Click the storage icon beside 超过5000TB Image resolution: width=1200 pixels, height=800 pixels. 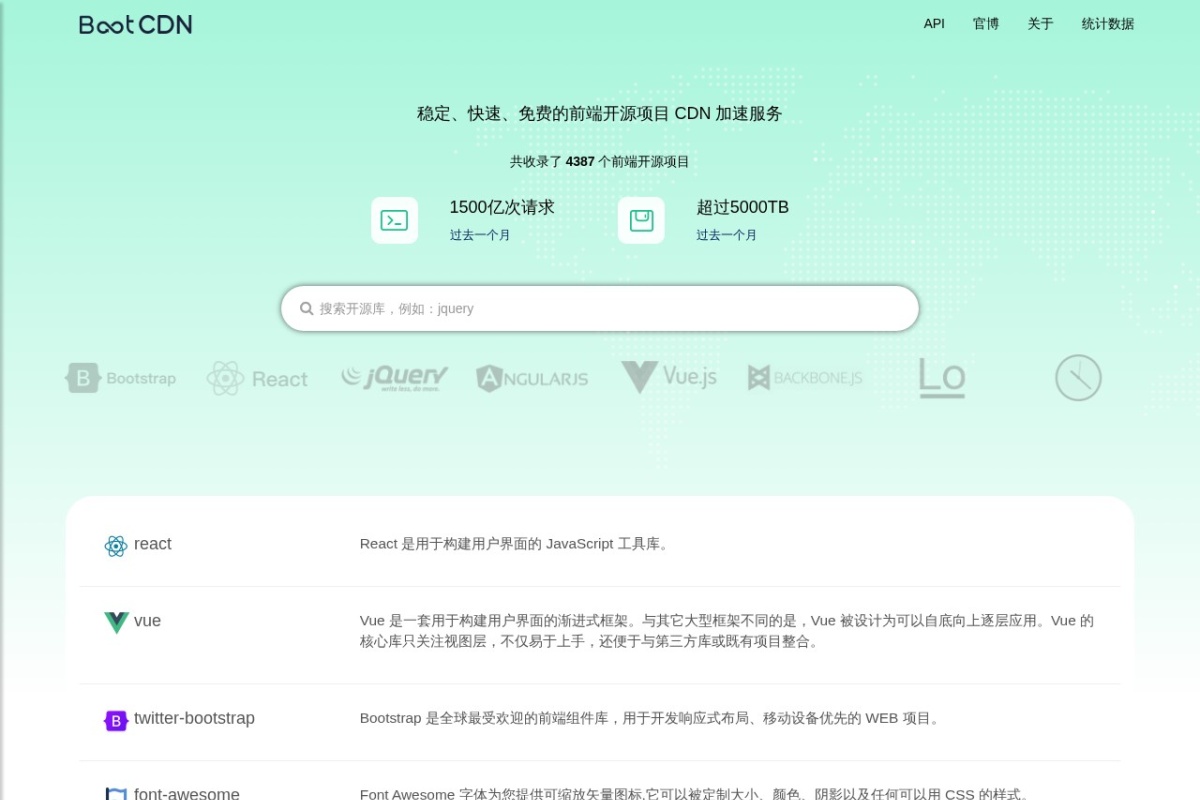pos(641,220)
